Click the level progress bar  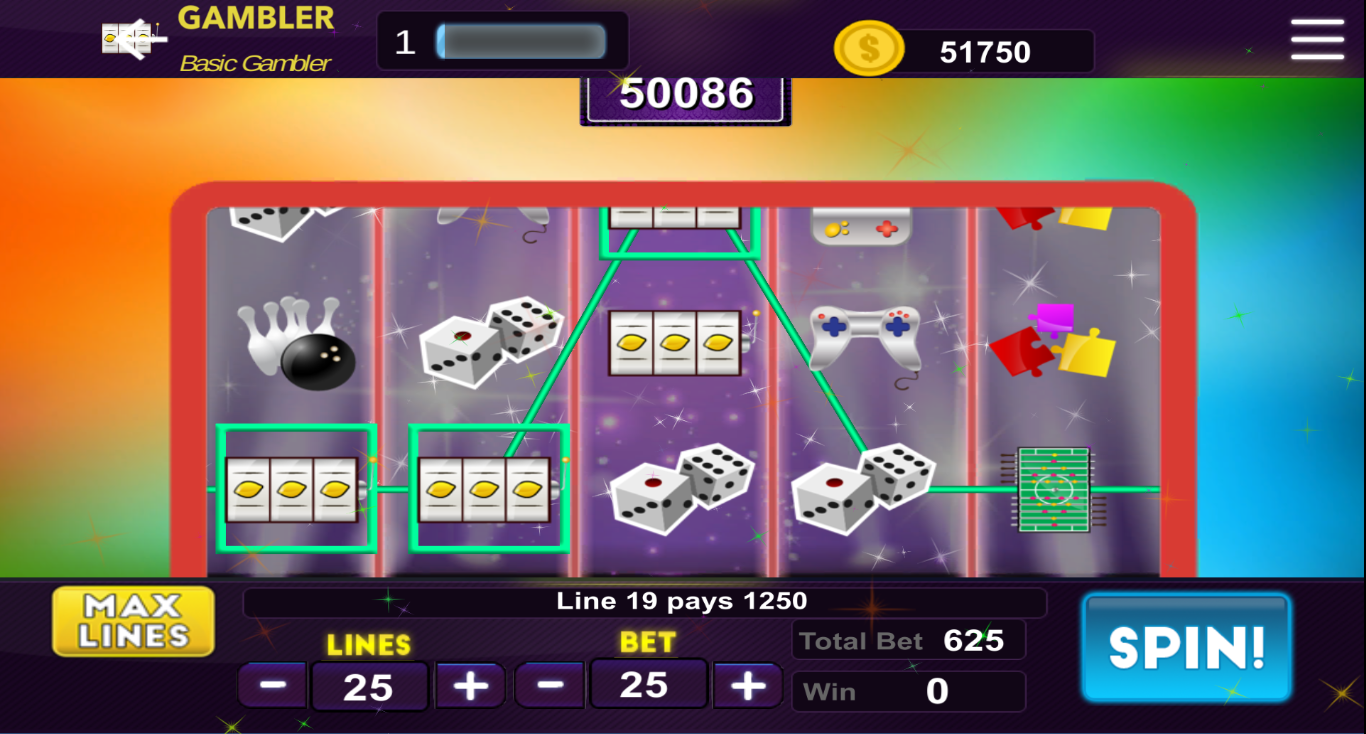(x=521, y=42)
